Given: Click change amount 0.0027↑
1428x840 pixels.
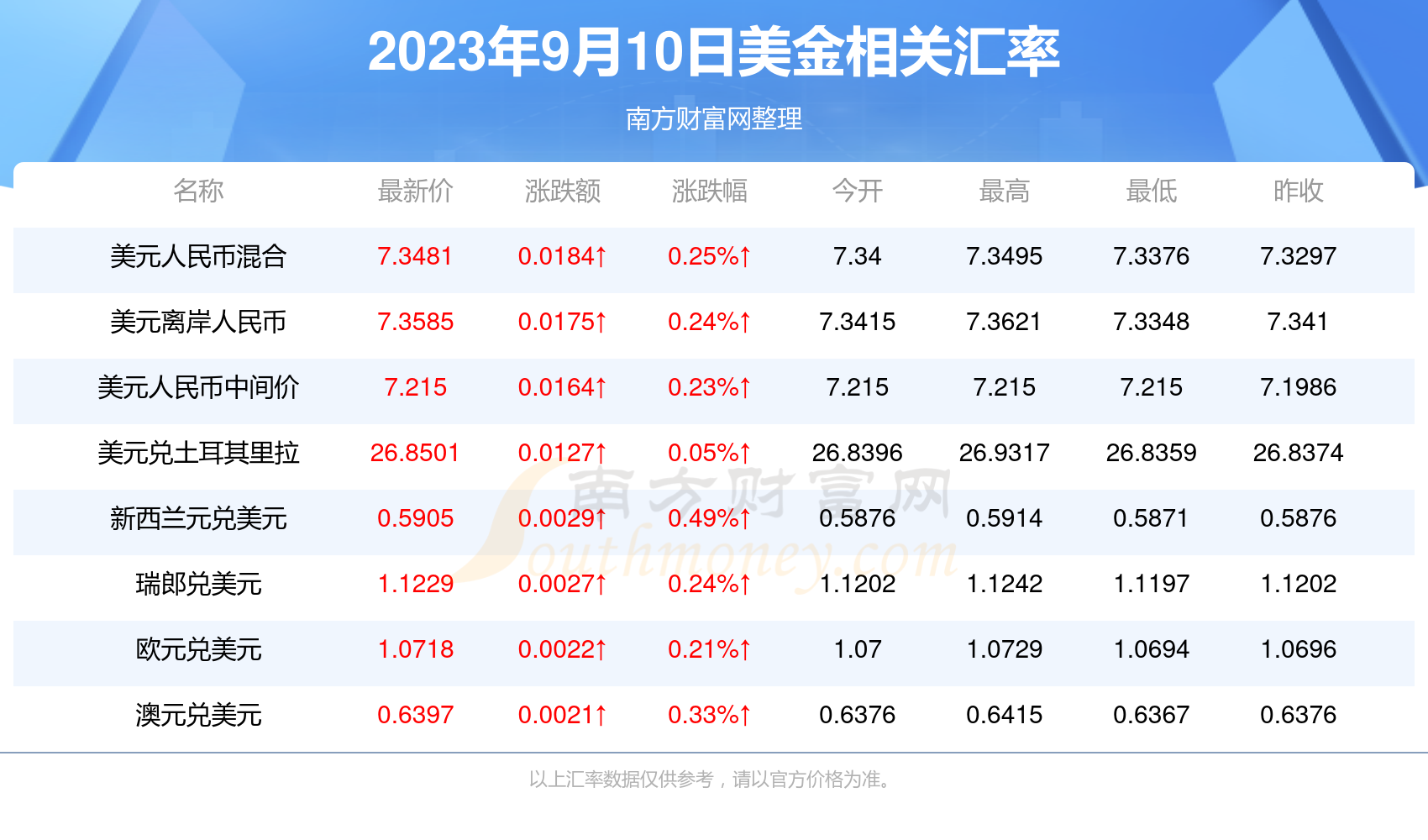Looking at the screenshot, I should click(563, 584).
